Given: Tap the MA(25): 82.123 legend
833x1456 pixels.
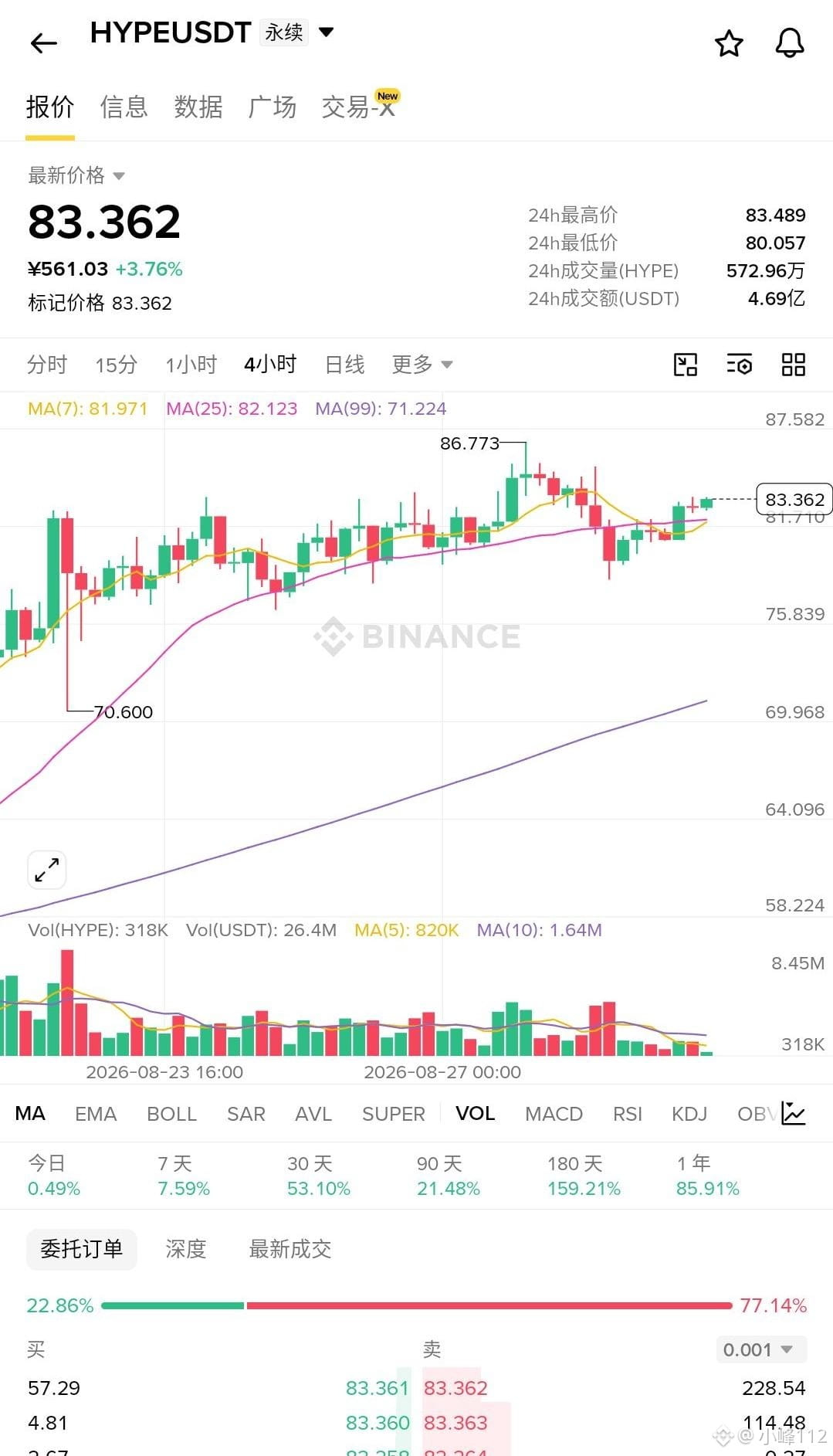Looking at the screenshot, I should tap(232, 409).
